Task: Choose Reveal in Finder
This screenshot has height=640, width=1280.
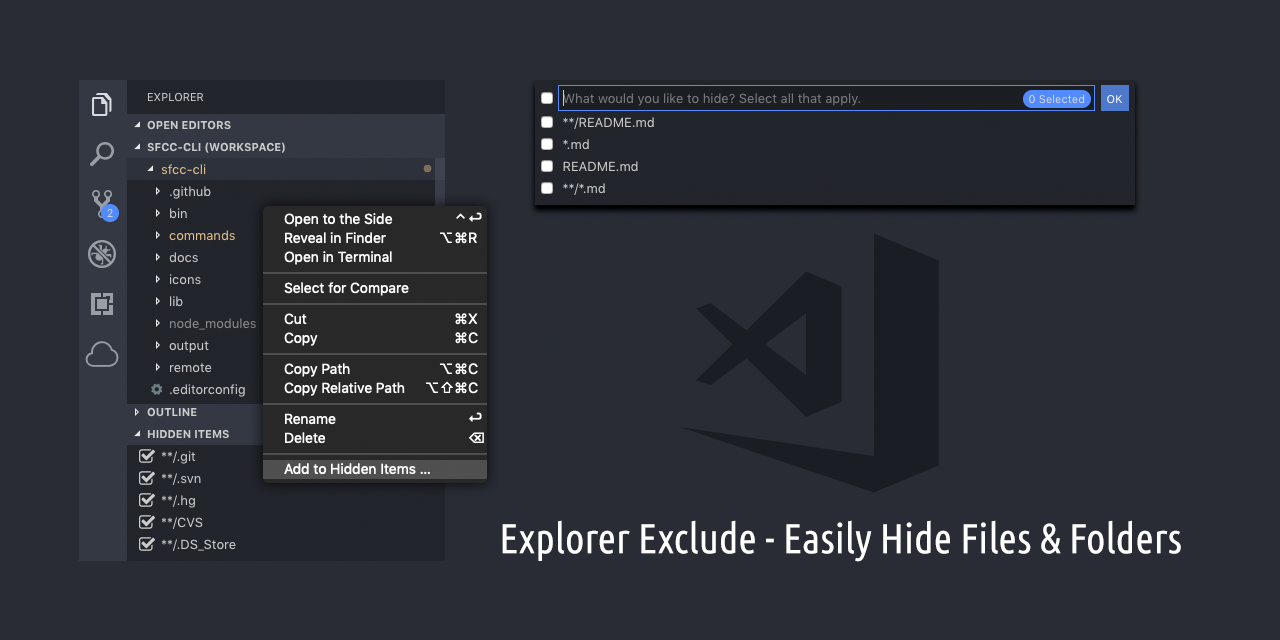Action: pyautogui.click(x=375, y=238)
